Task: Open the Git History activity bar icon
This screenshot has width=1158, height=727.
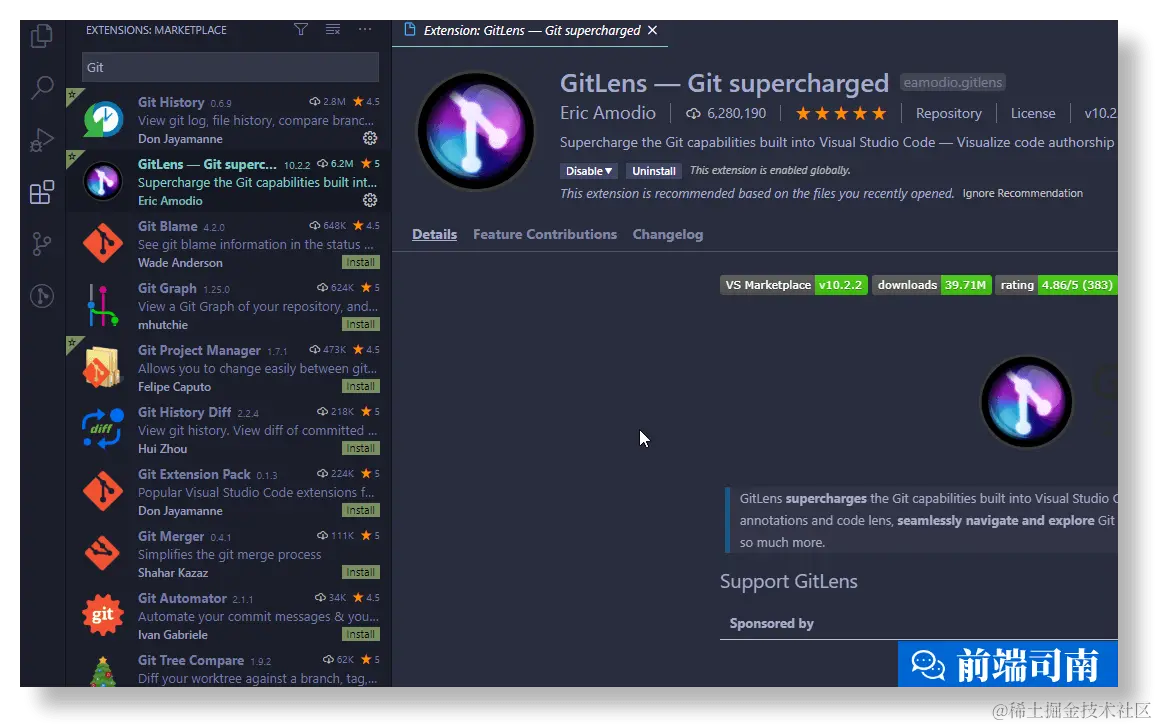Action: (42, 296)
